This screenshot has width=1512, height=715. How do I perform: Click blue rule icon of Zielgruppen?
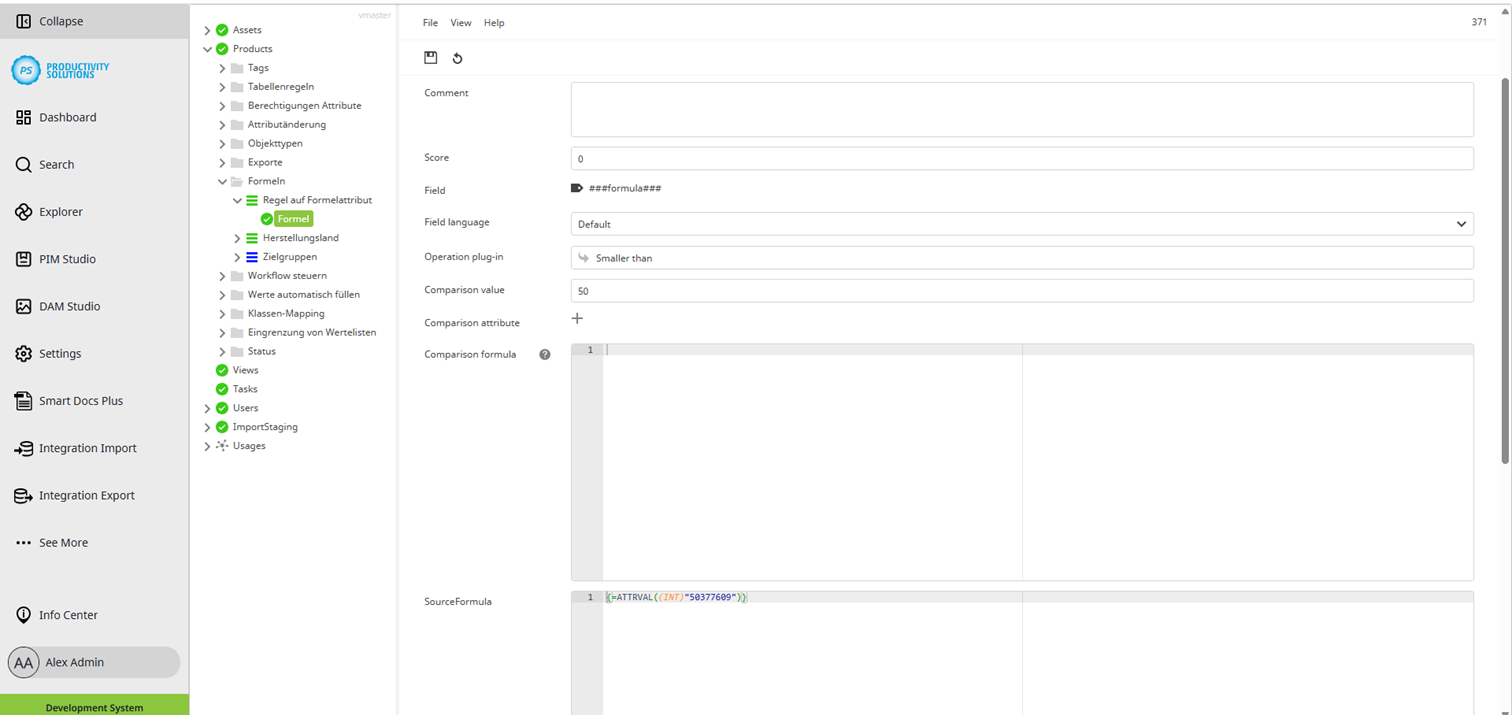pyautogui.click(x=252, y=257)
